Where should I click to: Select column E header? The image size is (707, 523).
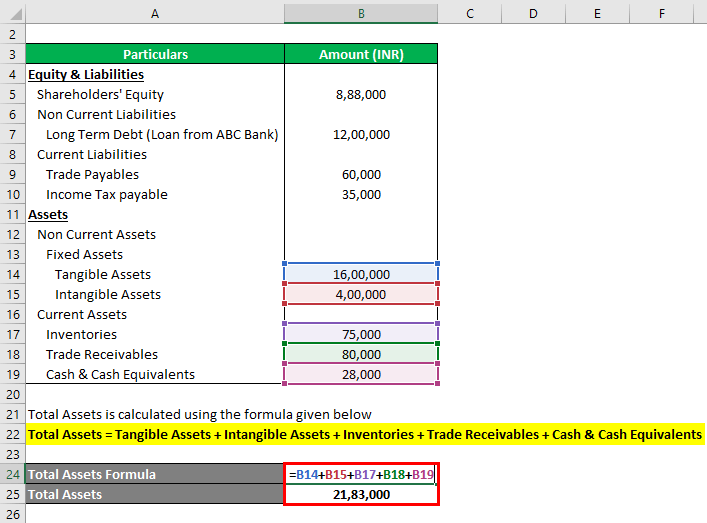click(x=597, y=14)
